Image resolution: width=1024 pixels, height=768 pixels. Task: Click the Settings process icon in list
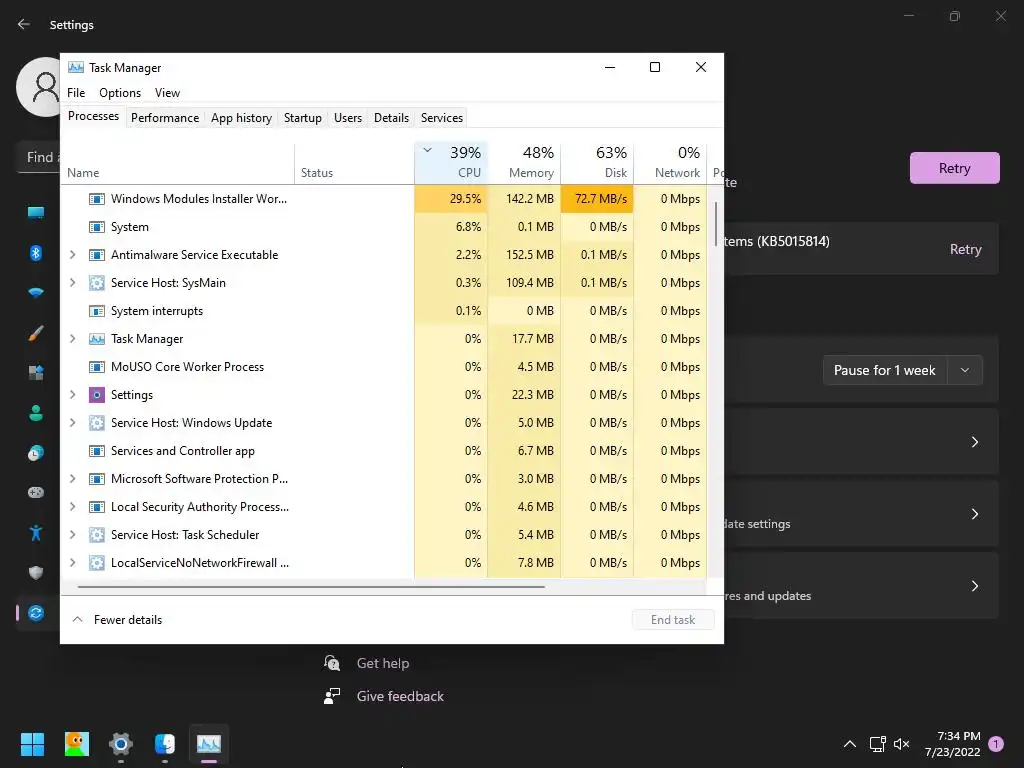coord(97,394)
